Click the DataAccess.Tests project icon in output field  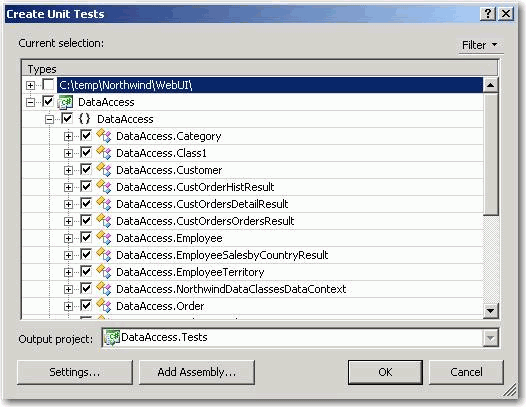[x=112, y=337]
